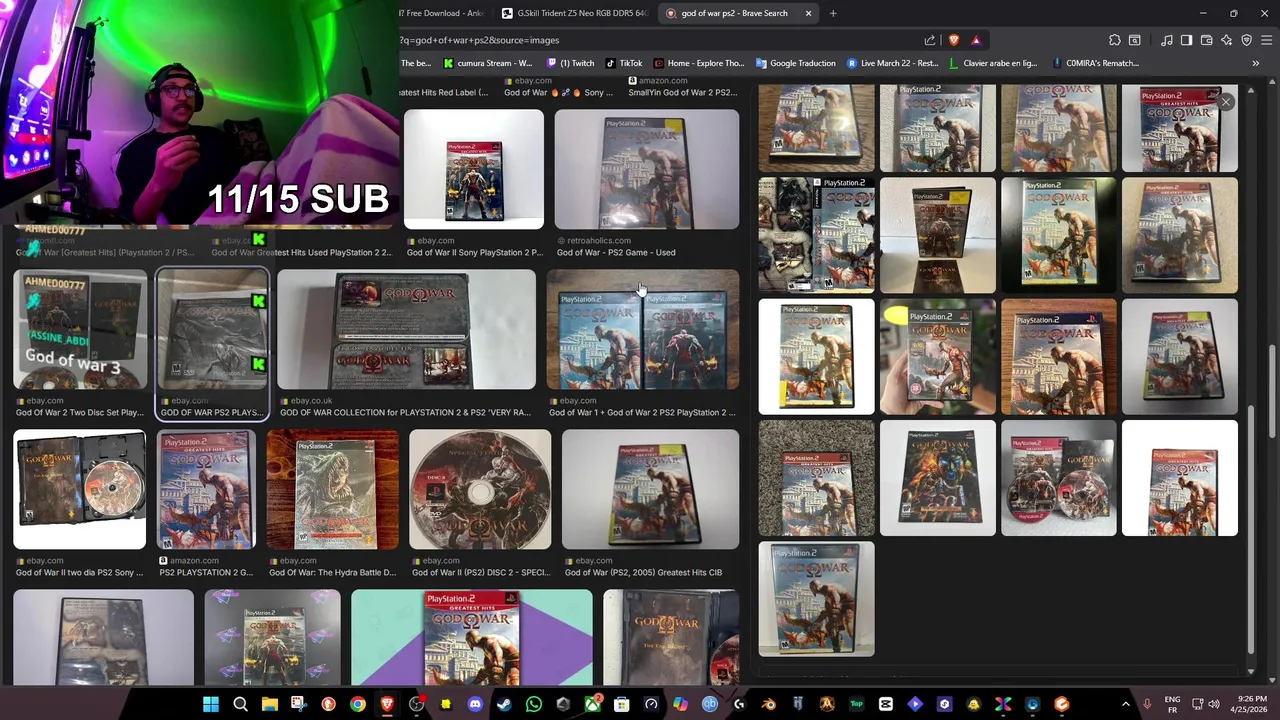Viewport: 1280px width, 720px height.
Task: Open the (1) Twitch bookmark
Action: pos(571,63)
